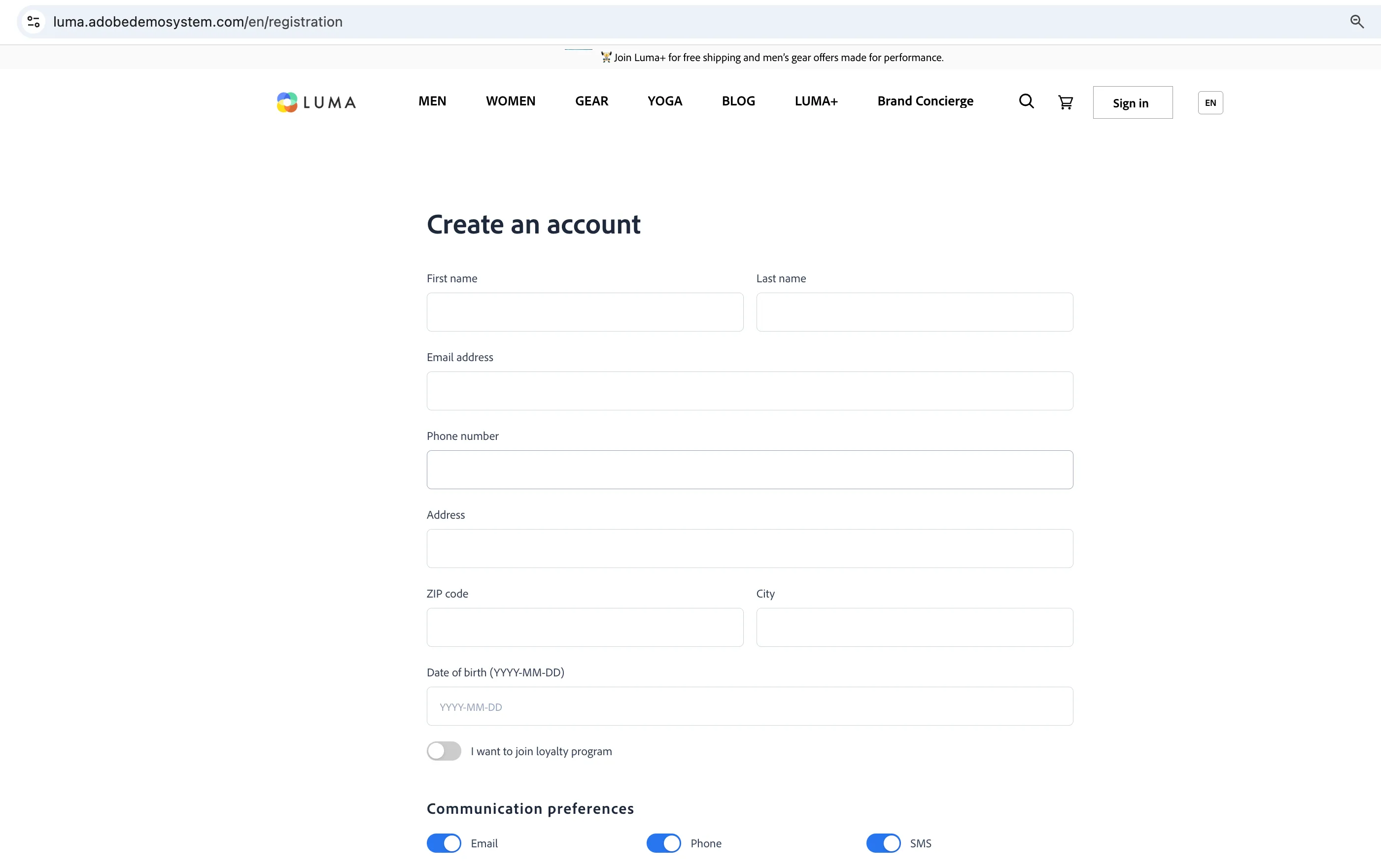1381x868 pixels.
Task: Click the browser zoom magnifier icon
Action: click(1356, 22)
